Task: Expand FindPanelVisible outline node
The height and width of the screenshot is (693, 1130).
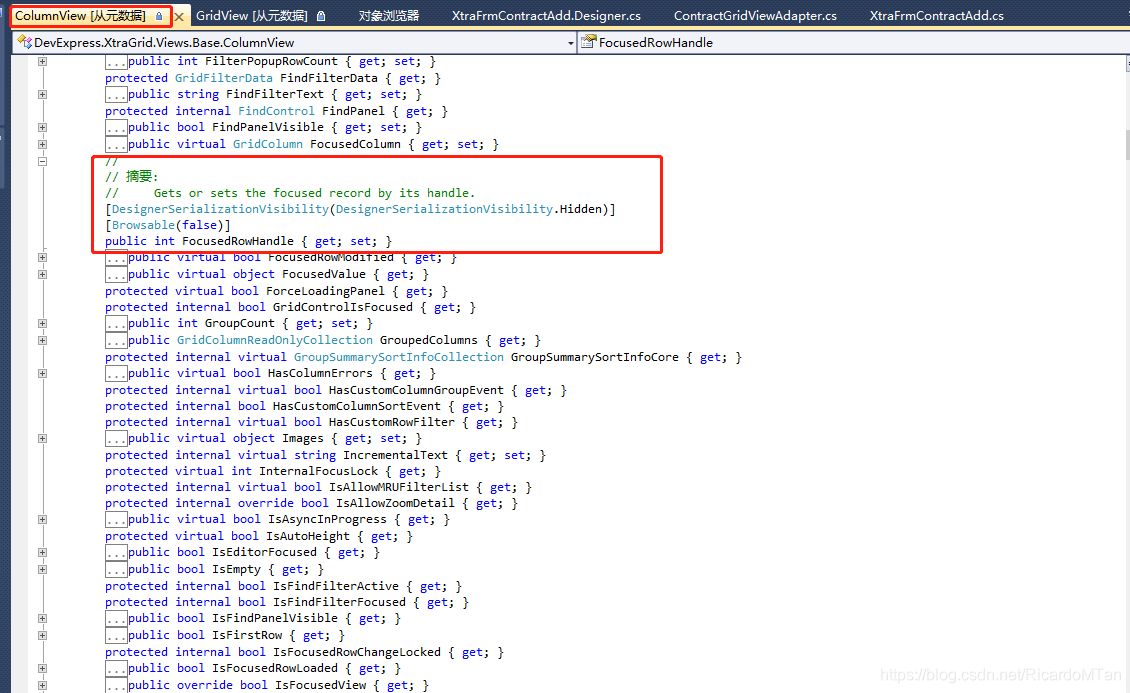Action: (x=43, y=128)
